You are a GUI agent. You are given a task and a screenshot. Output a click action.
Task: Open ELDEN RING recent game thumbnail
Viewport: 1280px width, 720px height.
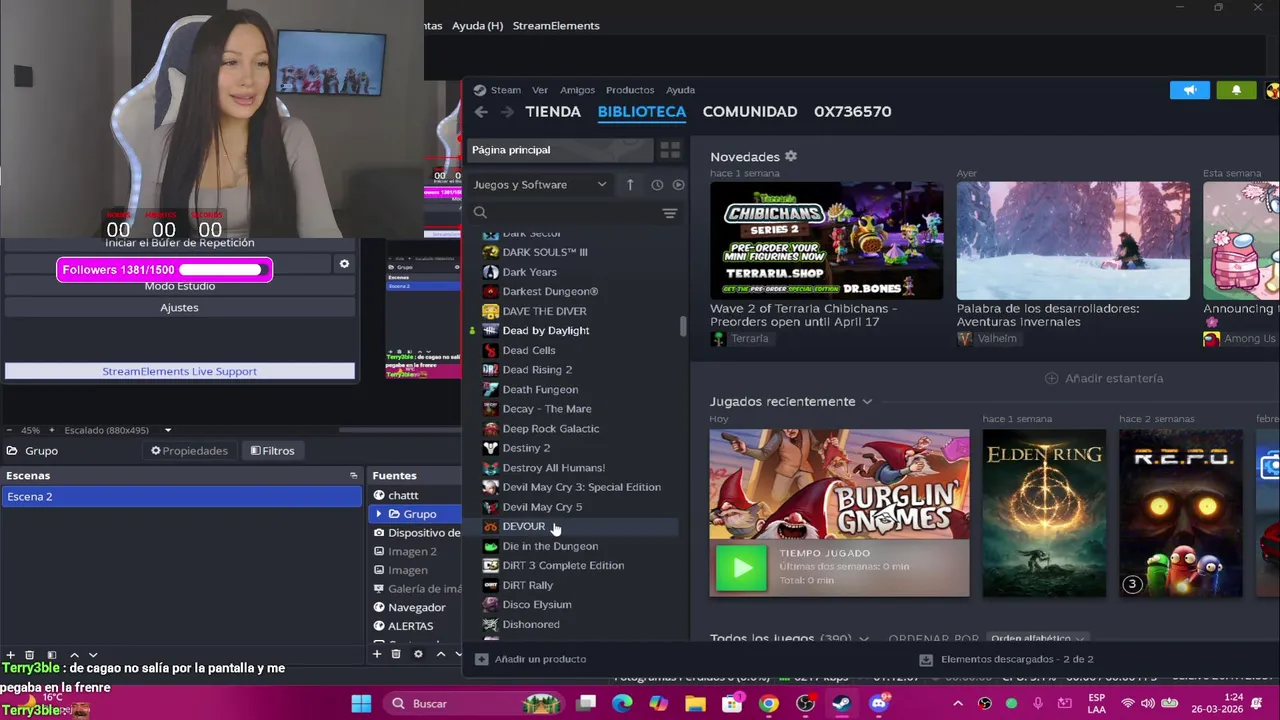coord(1044,514)
